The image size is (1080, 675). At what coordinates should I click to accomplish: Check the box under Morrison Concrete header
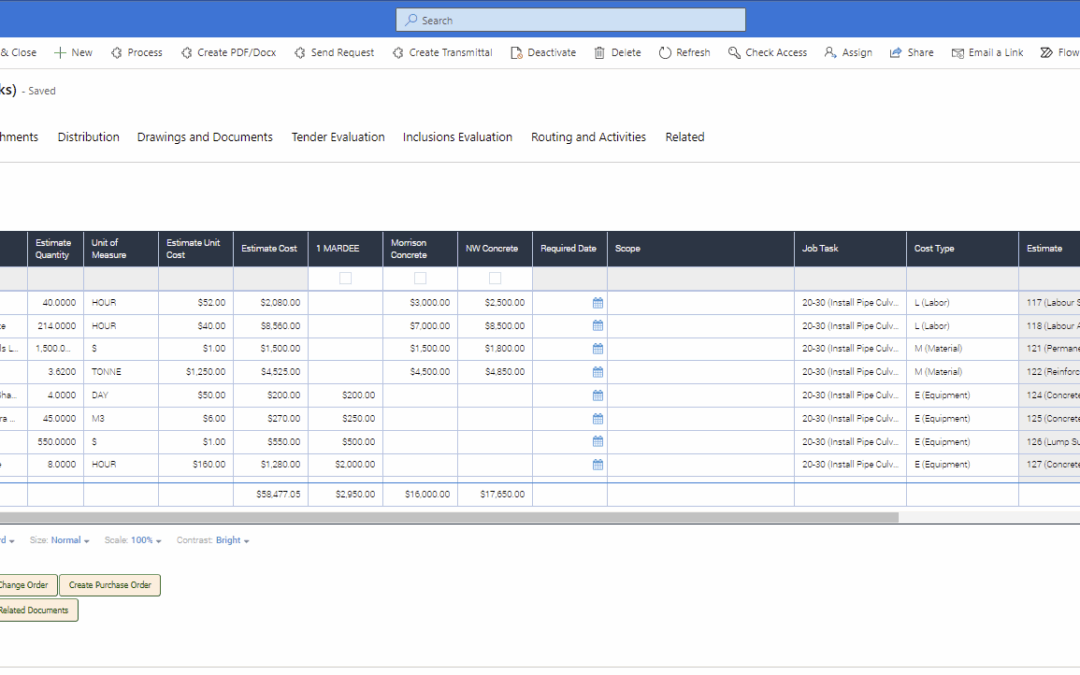[x=419, y=278]
